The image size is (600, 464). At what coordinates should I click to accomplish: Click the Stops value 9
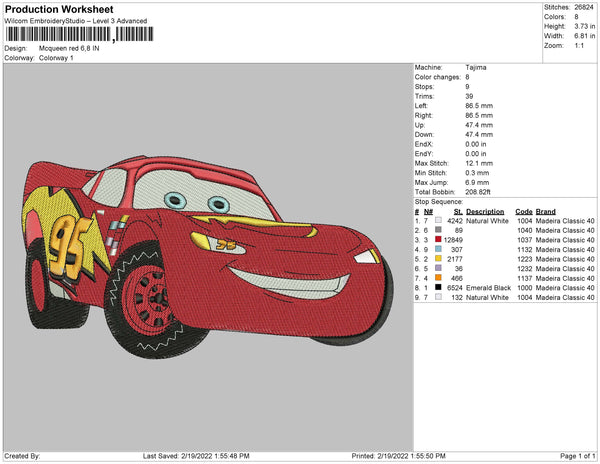tap(467, 87)
